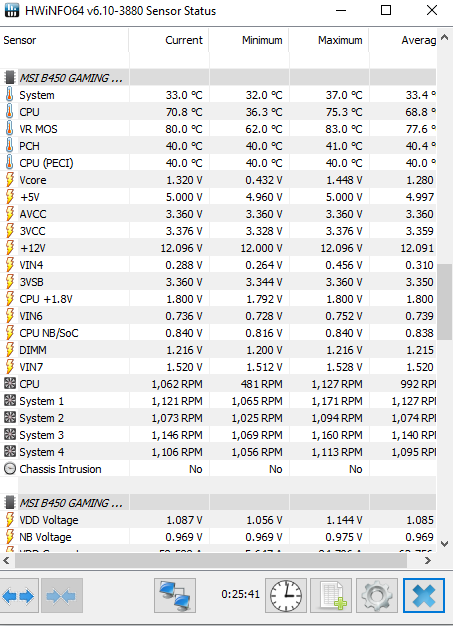Select the VR MOS sensor row label
Viewport: 453px width, 626px height.
(38, 129)
